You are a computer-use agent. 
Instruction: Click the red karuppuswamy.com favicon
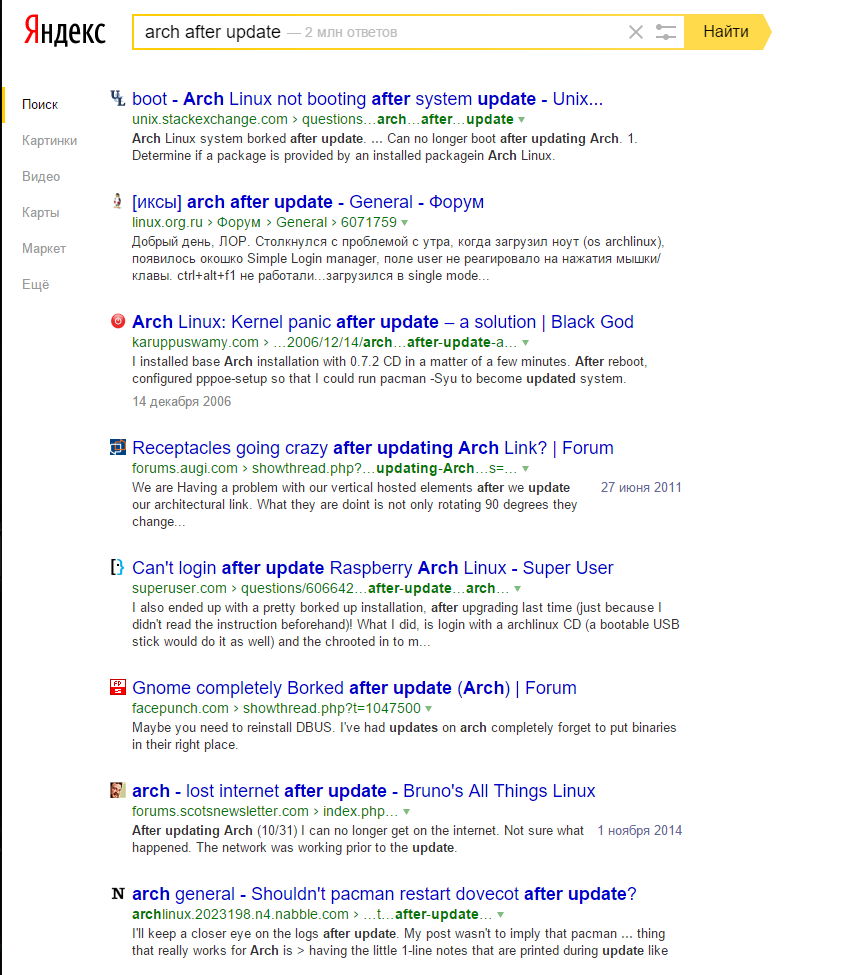tap(118, 321)
